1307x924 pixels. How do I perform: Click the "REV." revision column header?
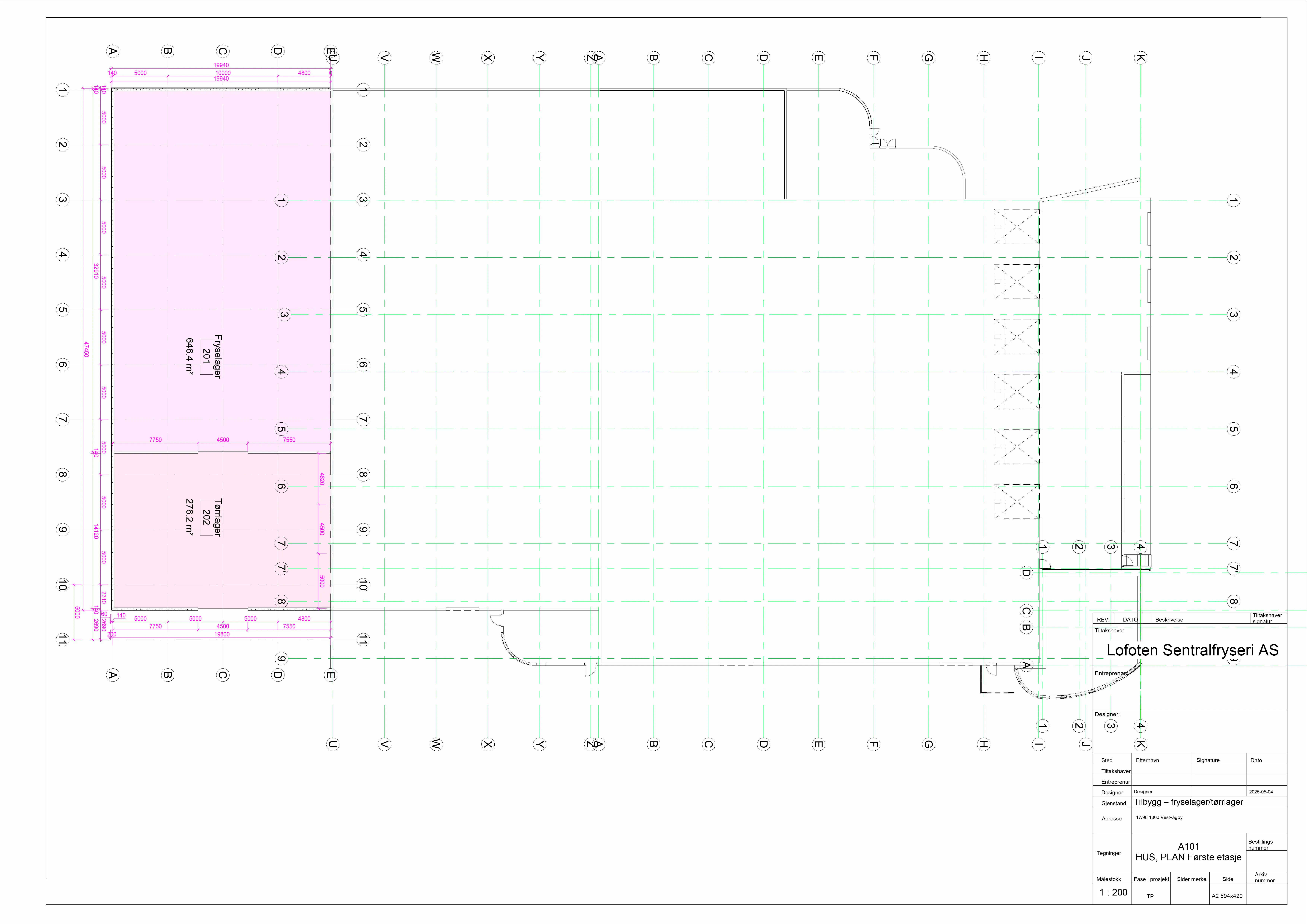(x=1103, y=619)
